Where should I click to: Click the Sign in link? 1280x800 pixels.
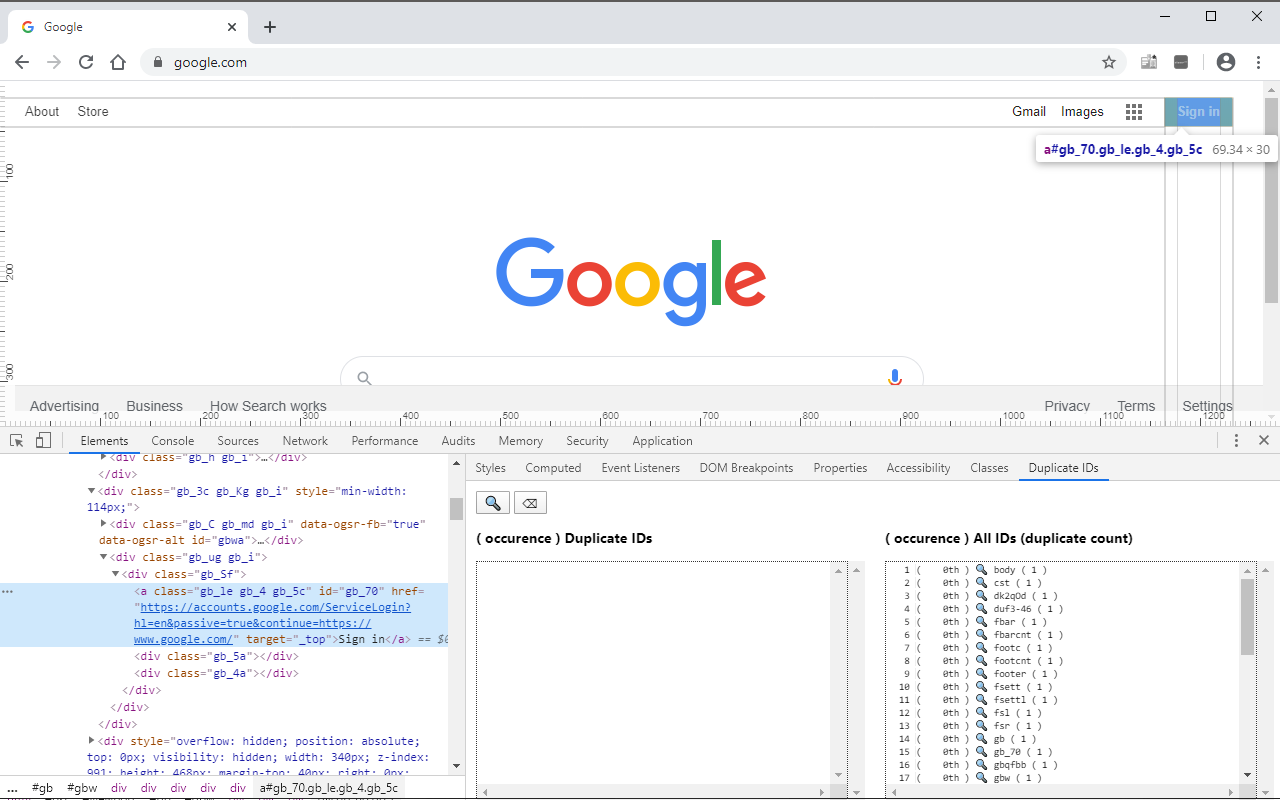pos(1197,111)
